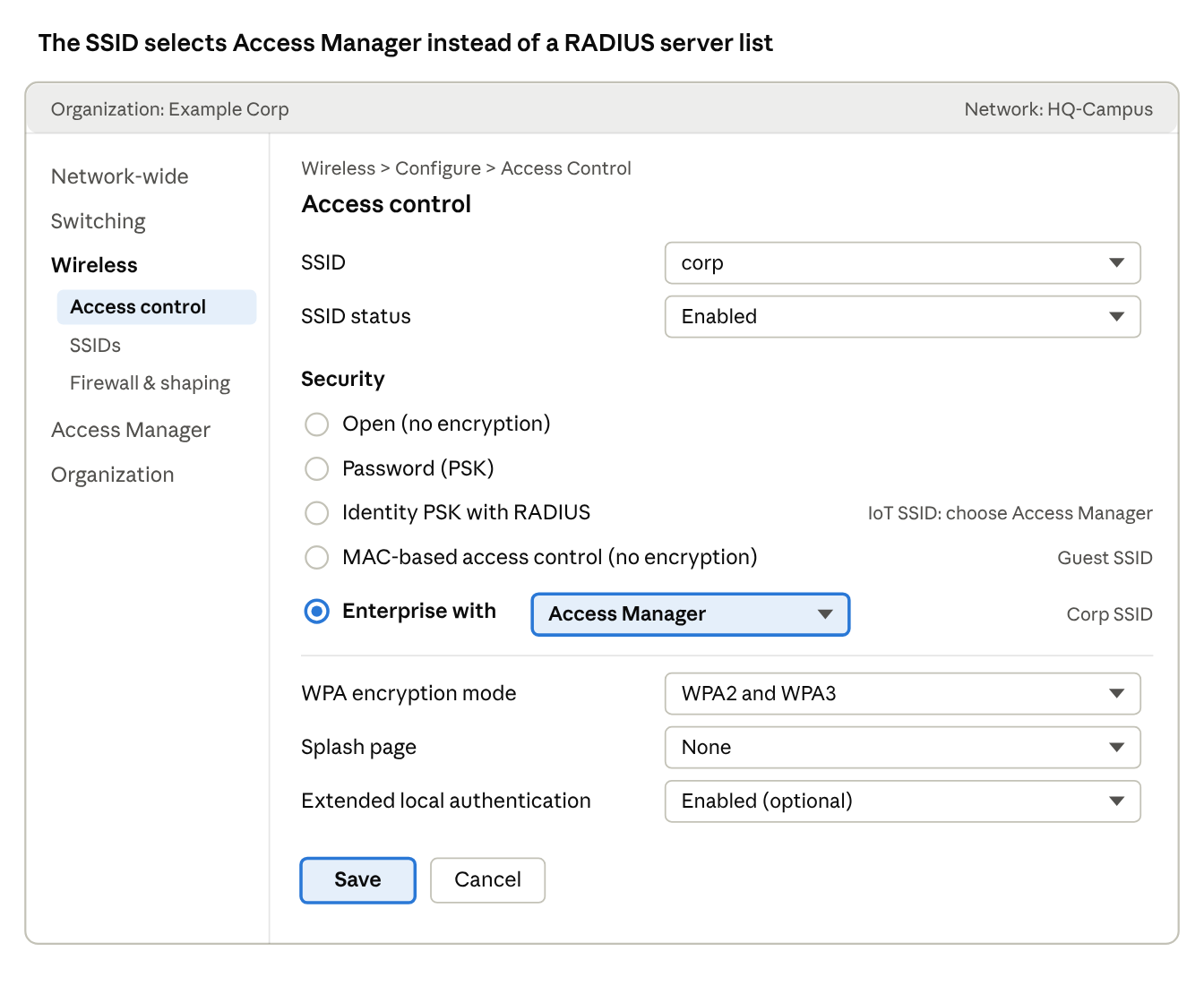
Task: Select Identity PSK with RADIUS option
Action: coord(316,513)
